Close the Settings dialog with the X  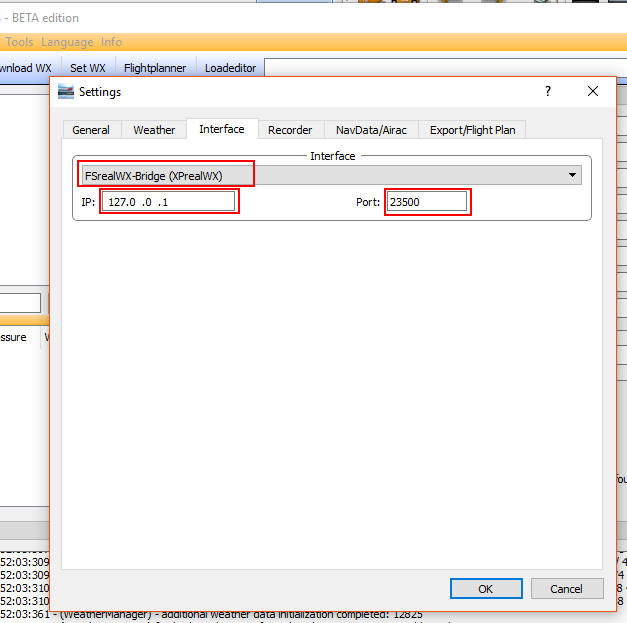pos(593,92)
